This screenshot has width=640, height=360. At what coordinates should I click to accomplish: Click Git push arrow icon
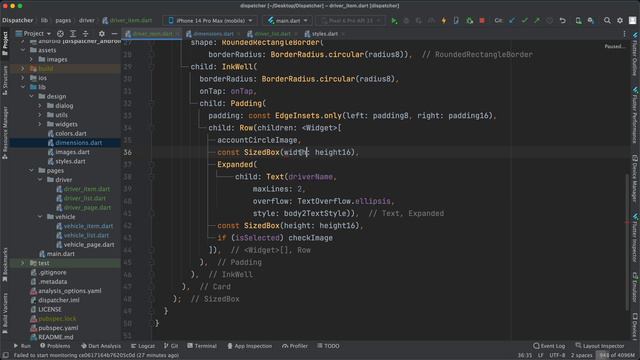(x=537, y=20)
